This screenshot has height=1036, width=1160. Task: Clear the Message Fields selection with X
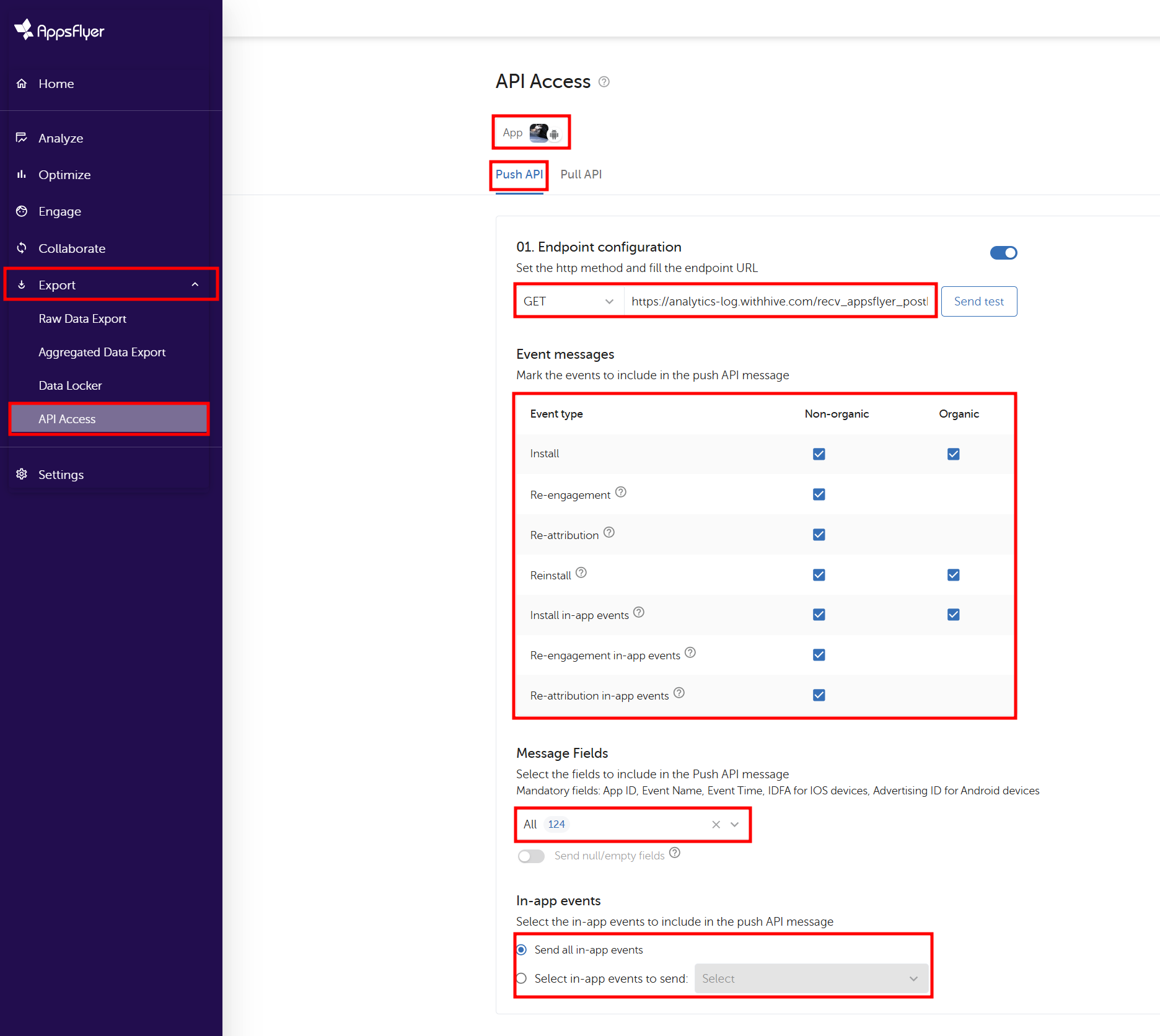(x=716, y=824)
